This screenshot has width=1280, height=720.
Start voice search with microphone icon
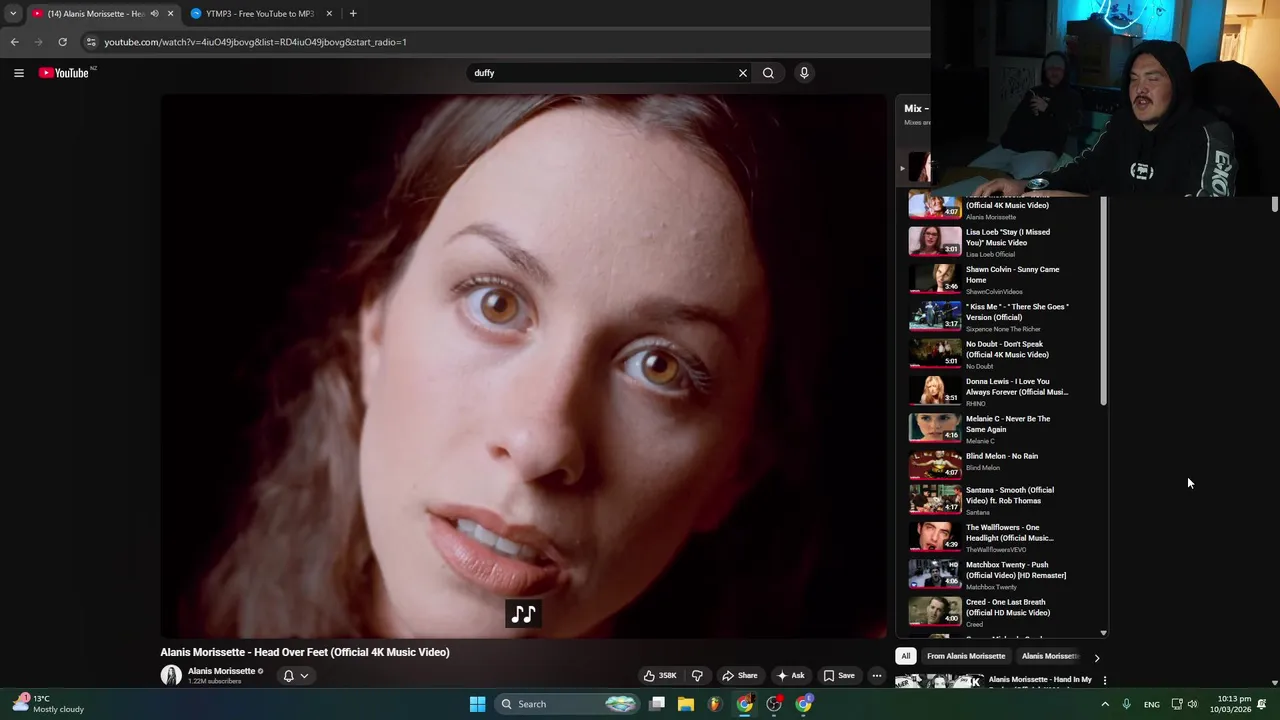804,73
